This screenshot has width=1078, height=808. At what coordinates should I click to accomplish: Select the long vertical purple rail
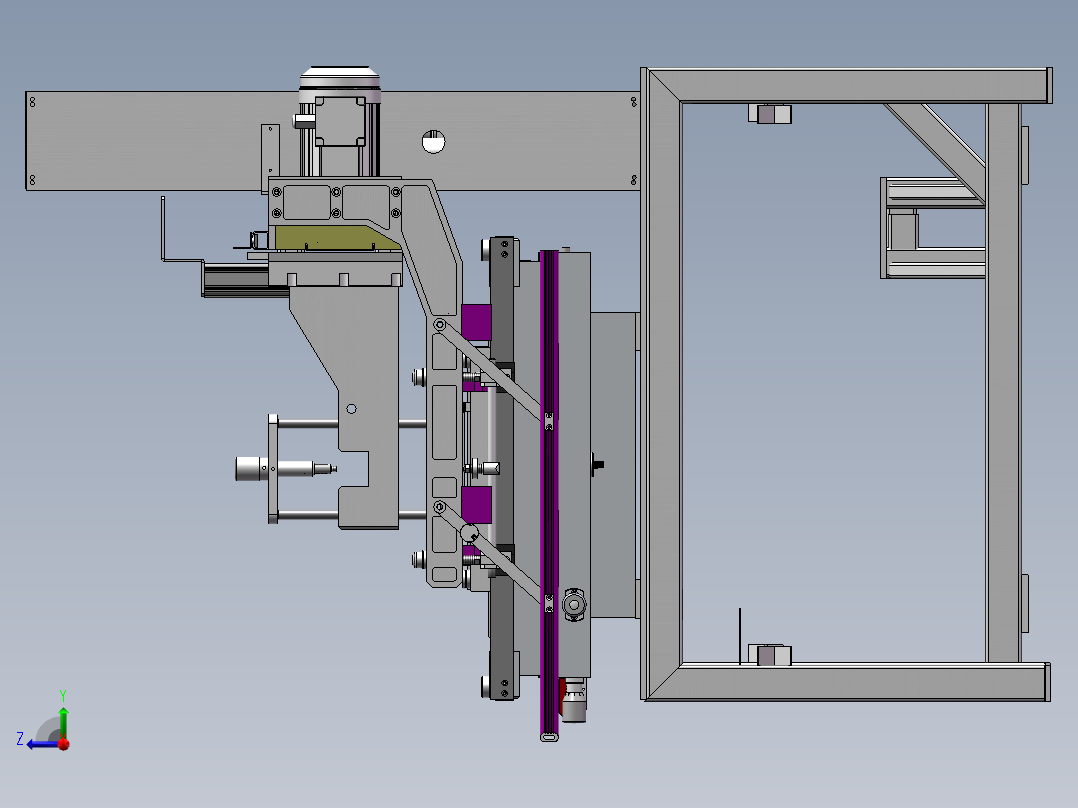coord(549,495)
